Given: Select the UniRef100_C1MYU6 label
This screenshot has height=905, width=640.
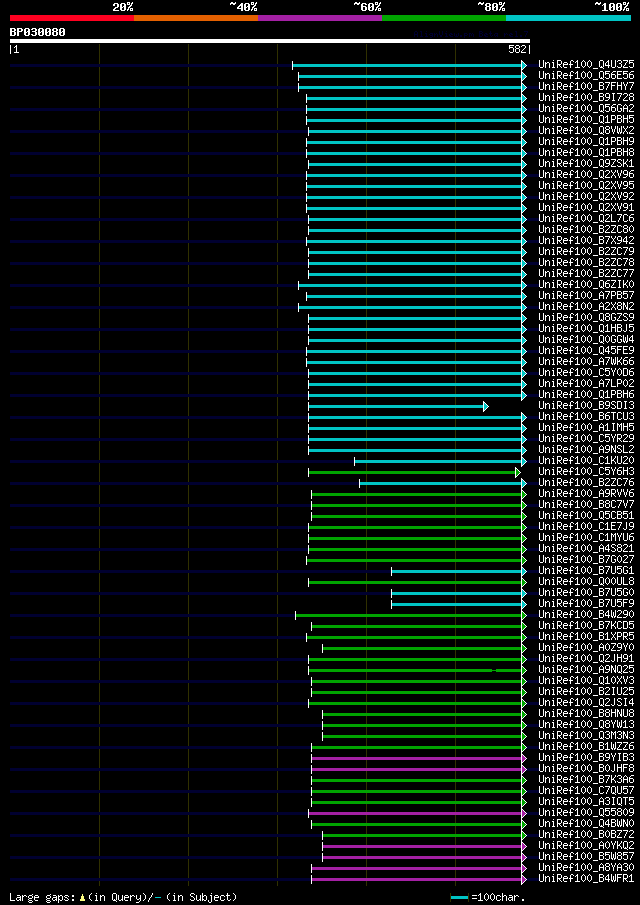Looking at the screenshot, I should [x=586, y=538].
